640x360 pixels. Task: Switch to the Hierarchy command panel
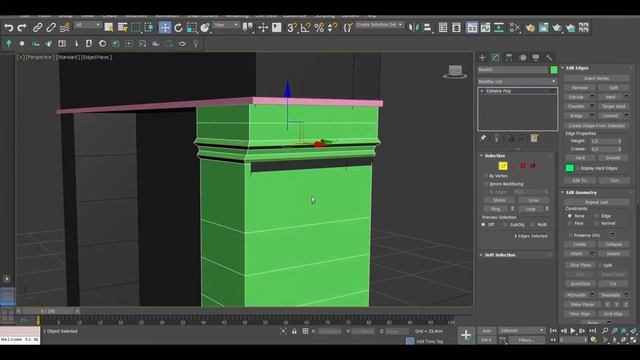tap(509, 58)
